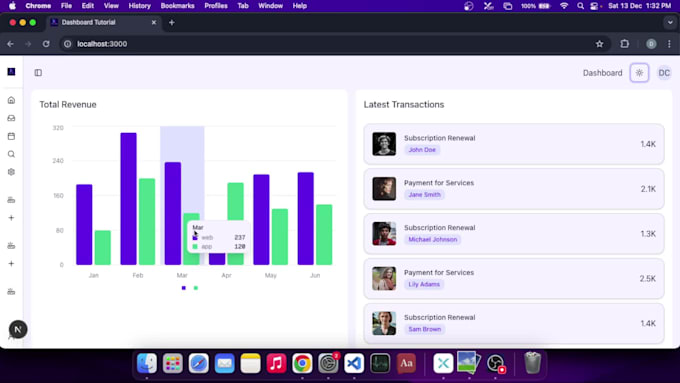Screen dimensions: 680x383
Task: Open Launchpad from the Dock
Action: 173,363
